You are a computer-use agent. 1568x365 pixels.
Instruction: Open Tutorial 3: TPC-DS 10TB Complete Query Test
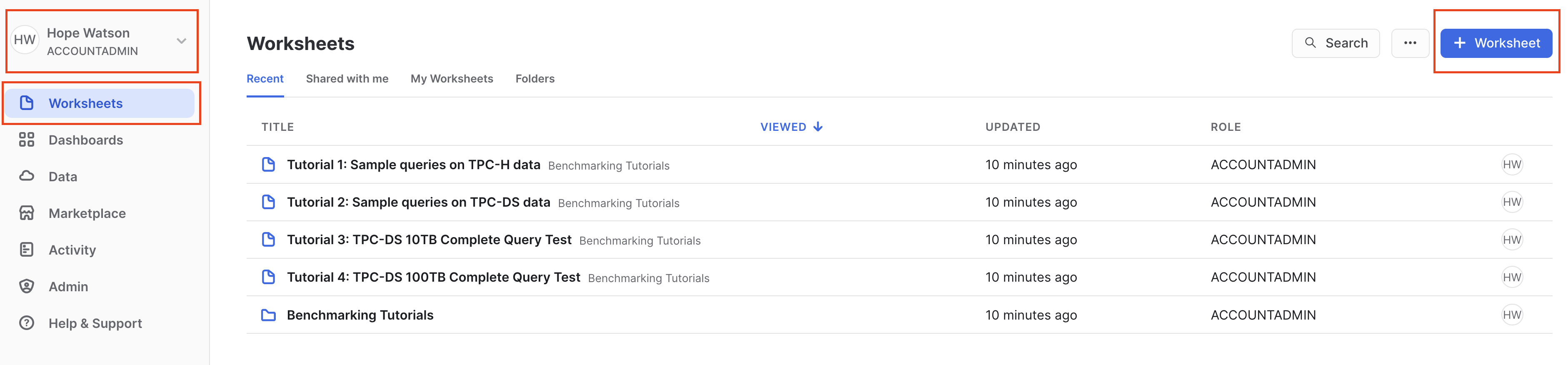(x=429, y=240)
